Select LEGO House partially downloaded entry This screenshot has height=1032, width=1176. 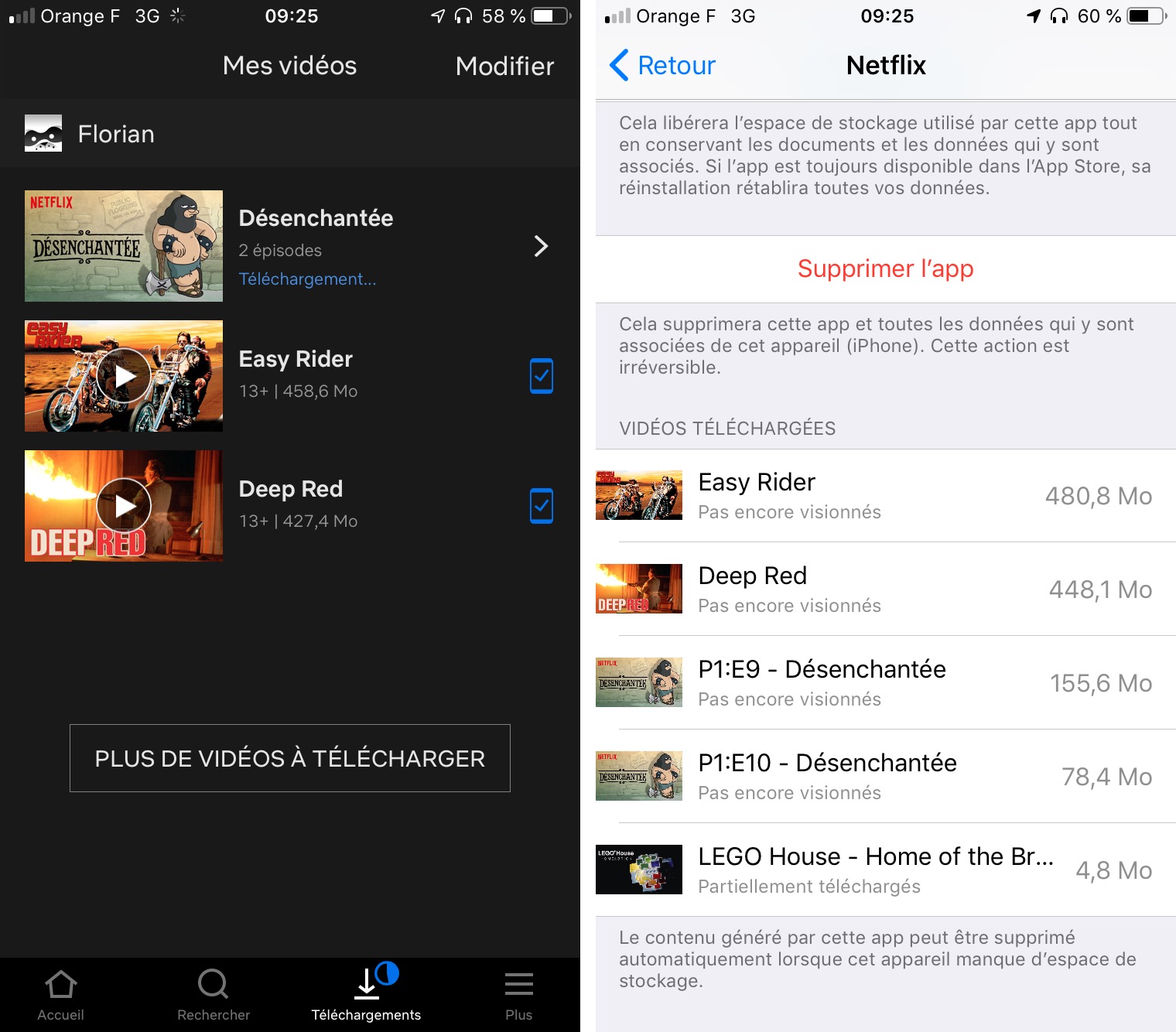tap(886, 870)
